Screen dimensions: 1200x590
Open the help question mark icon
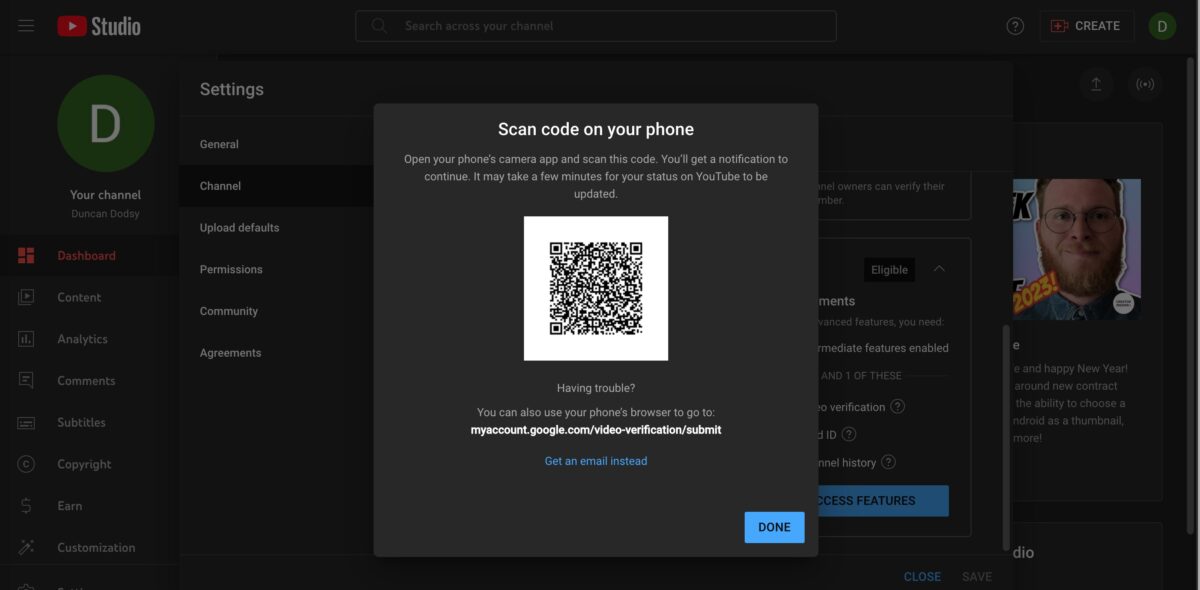[x=1015, y=26]
